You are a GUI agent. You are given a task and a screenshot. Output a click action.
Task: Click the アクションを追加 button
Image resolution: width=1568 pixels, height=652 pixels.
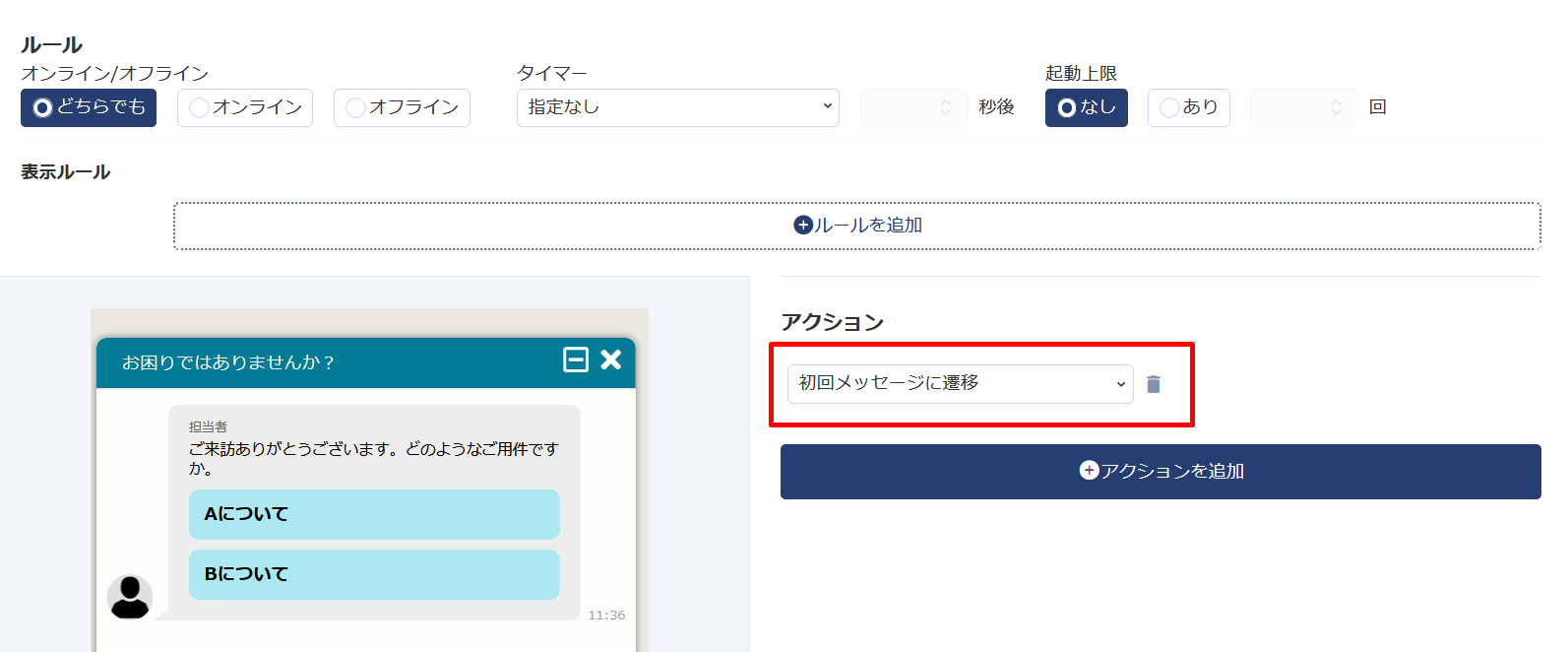(1160, 472)
